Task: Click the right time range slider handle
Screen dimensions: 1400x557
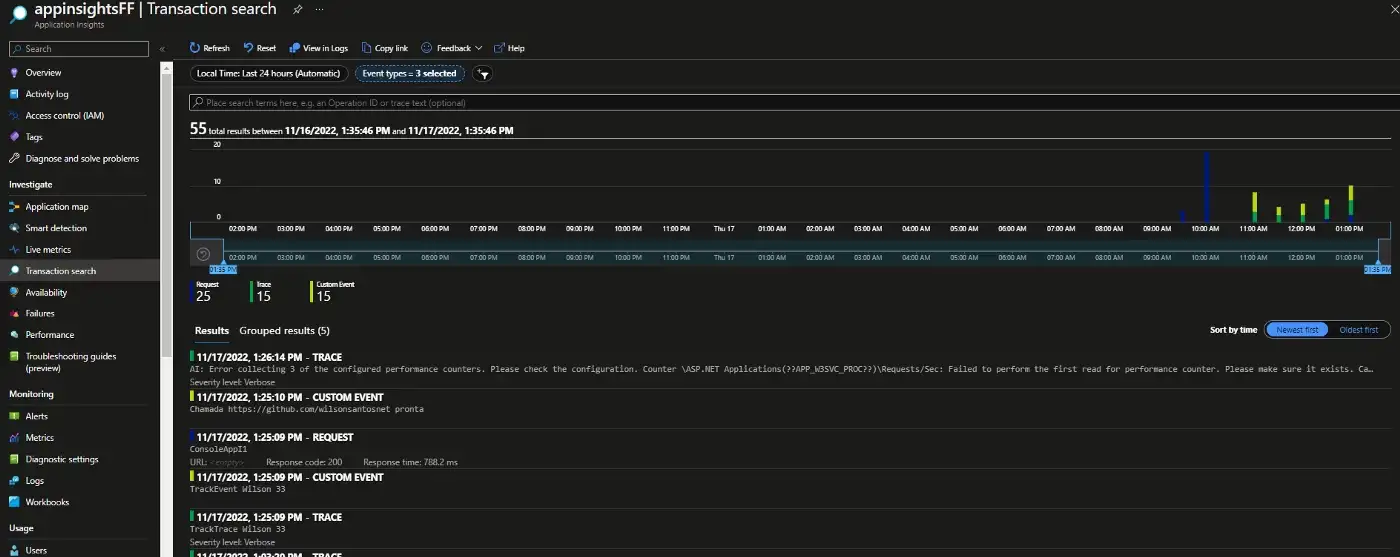Action: (1377, 267)
